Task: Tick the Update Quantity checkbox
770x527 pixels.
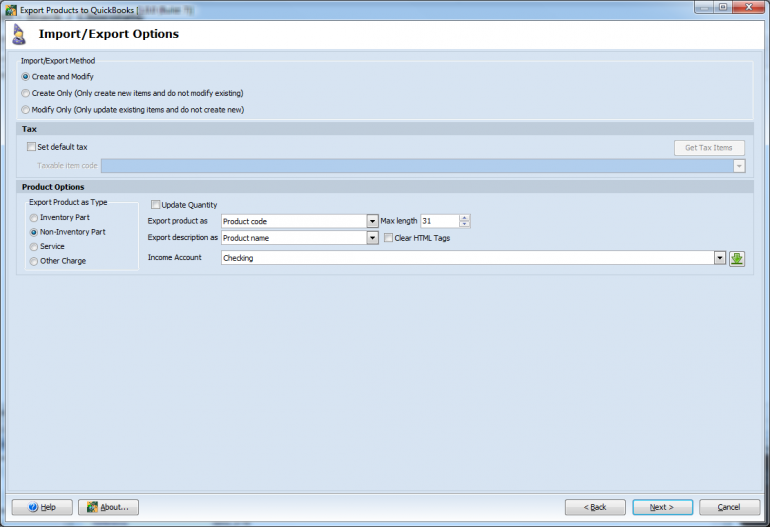Action: pos(156,204)
